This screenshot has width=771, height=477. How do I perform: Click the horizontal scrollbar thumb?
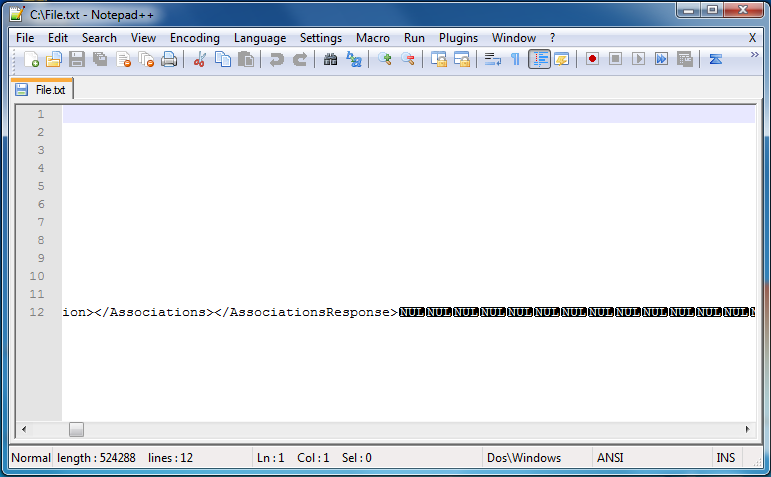(x=76, y=429)
